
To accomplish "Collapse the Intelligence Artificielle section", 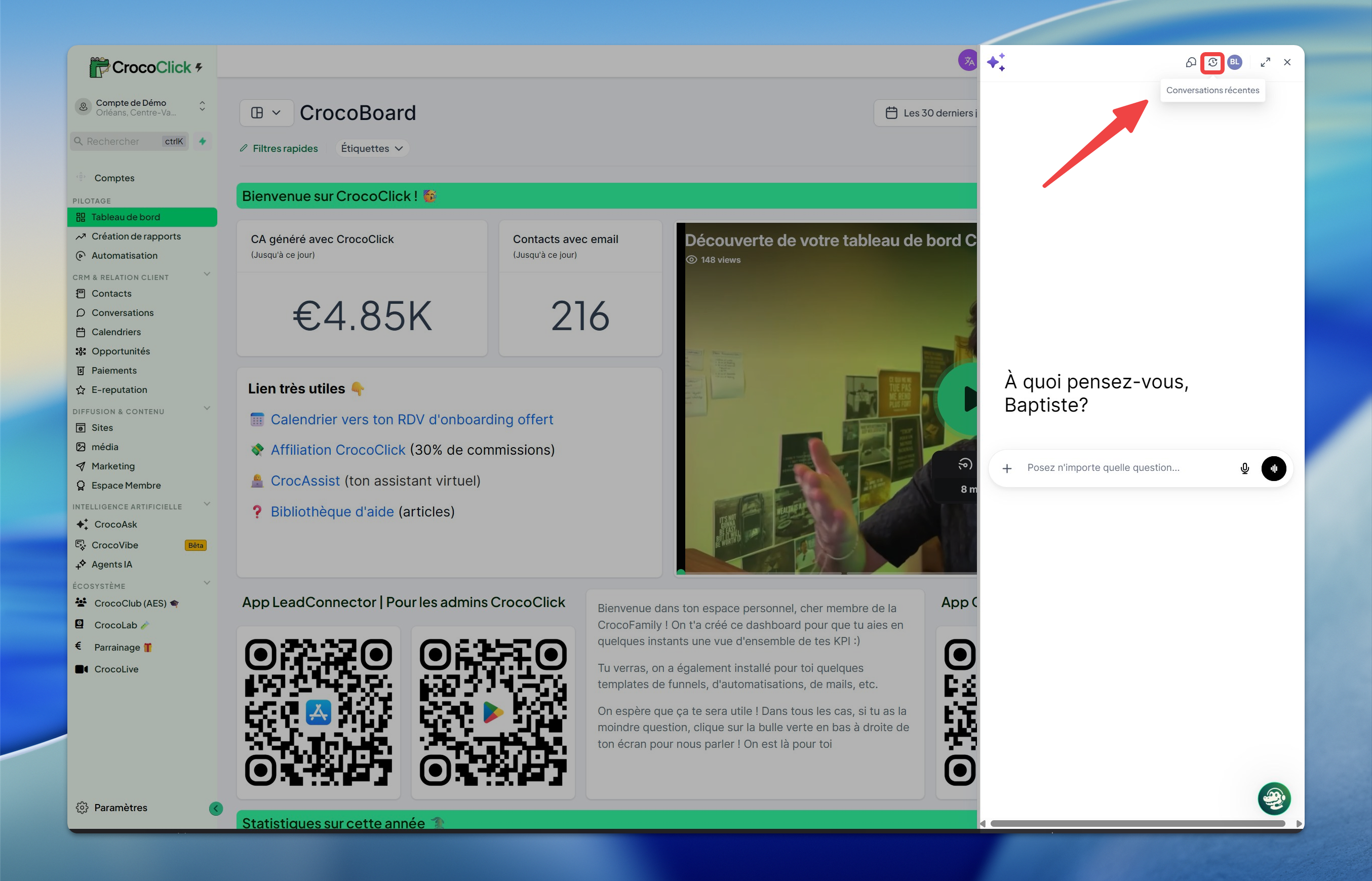I will (x=207, y=503).
